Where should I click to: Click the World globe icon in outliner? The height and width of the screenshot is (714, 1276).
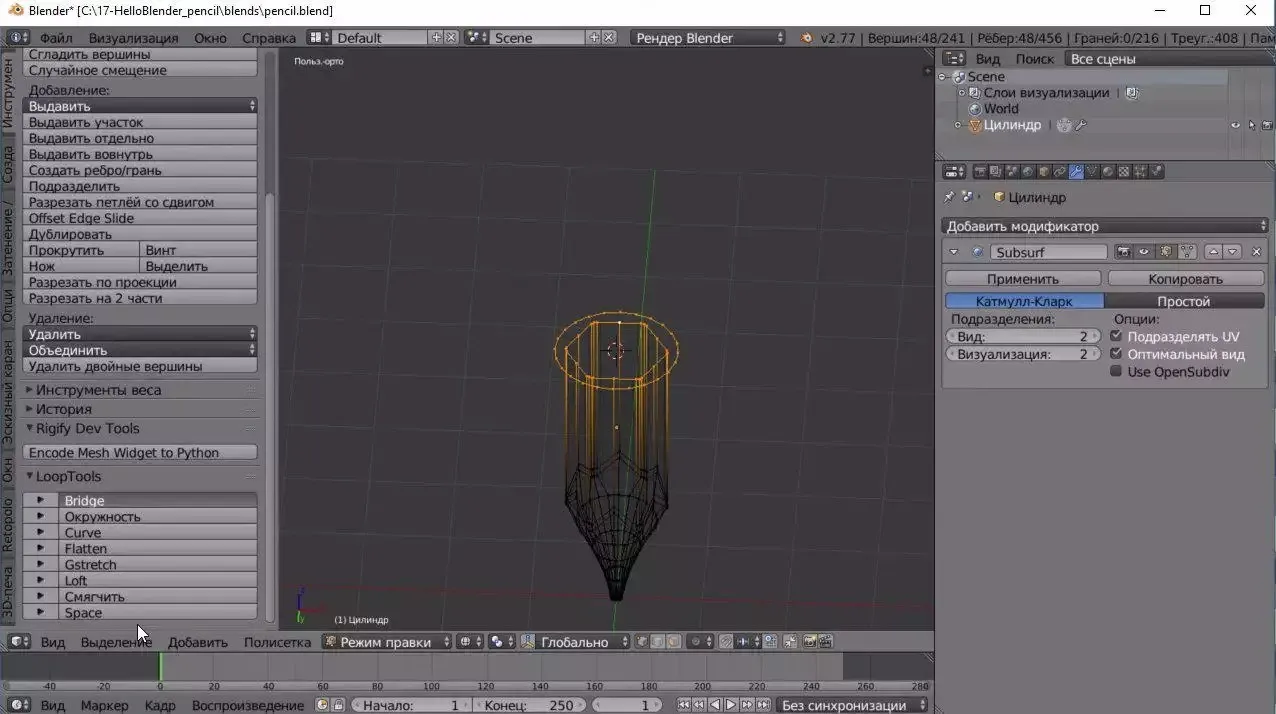point(975,109)
